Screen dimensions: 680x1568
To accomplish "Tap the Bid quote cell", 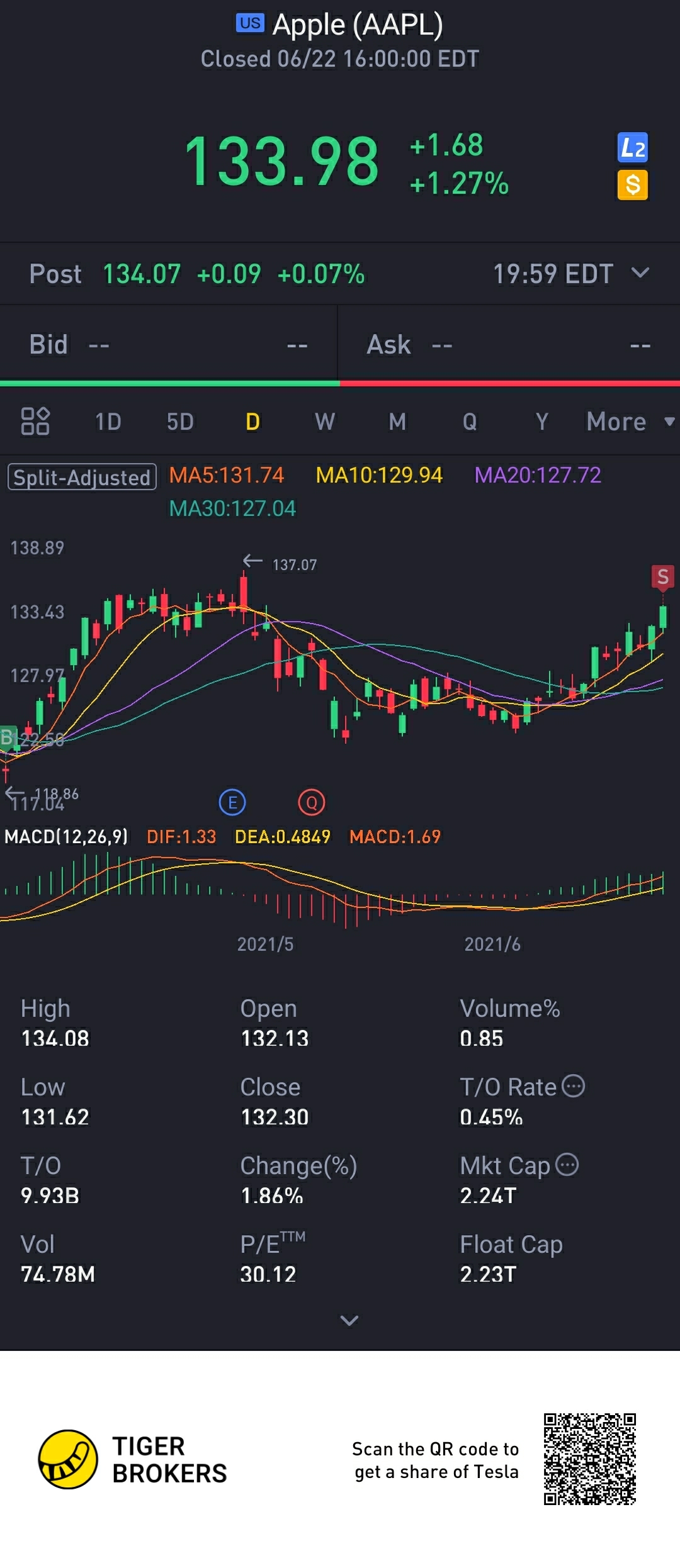I will pyautogui.click(x=169, y=345).
